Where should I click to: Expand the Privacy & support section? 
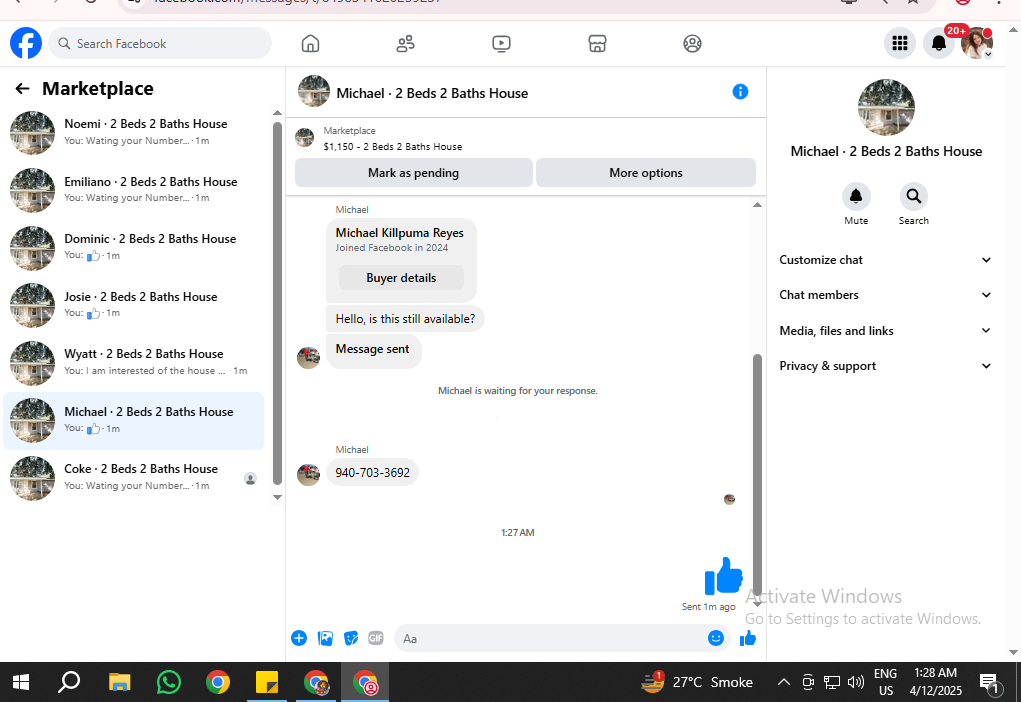click(886, 366)
